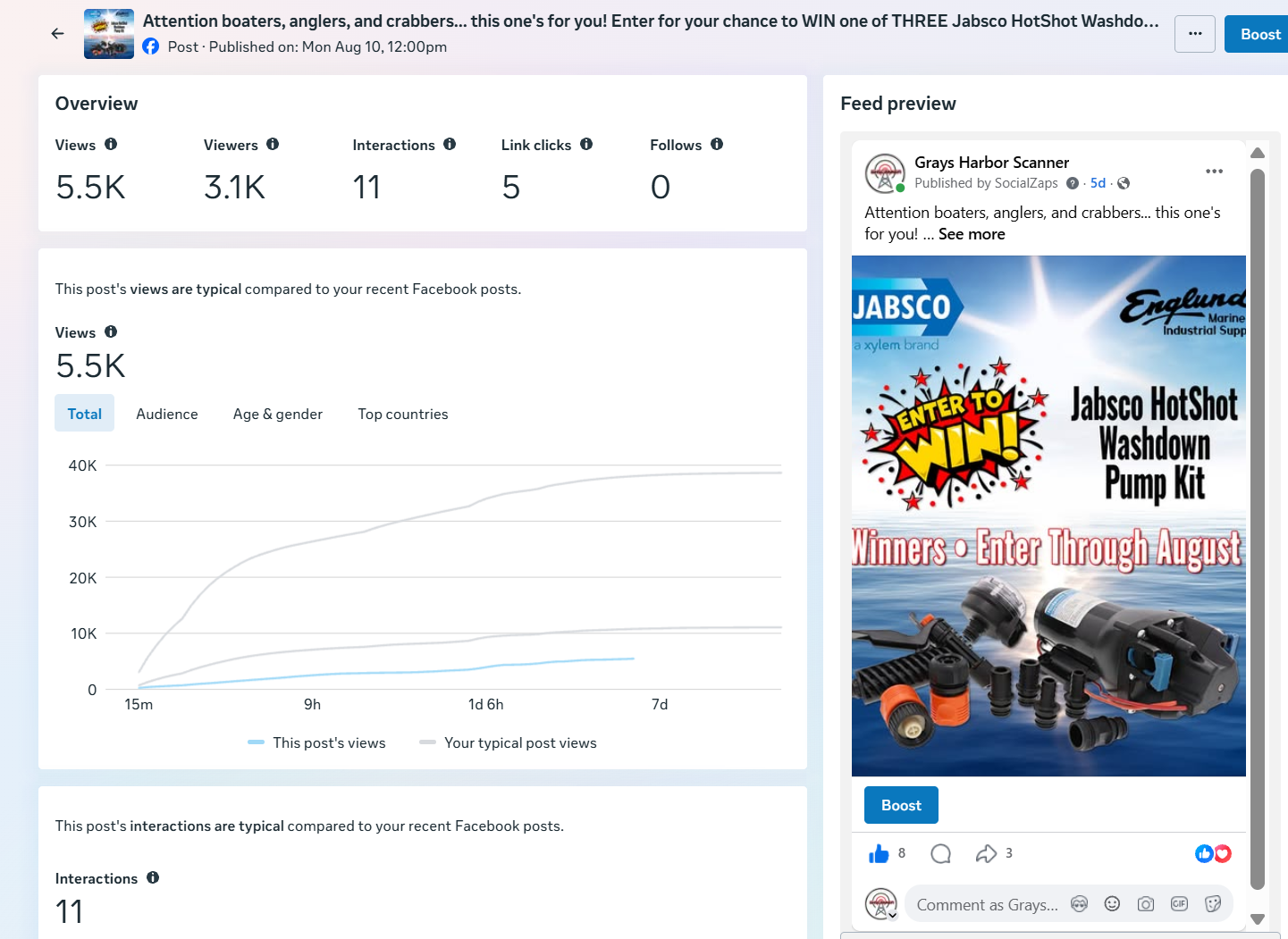Show info for Interactions in Overview
Viewport: 1288px width, 939px height.
pyautogui.click(x=450, y=144)
